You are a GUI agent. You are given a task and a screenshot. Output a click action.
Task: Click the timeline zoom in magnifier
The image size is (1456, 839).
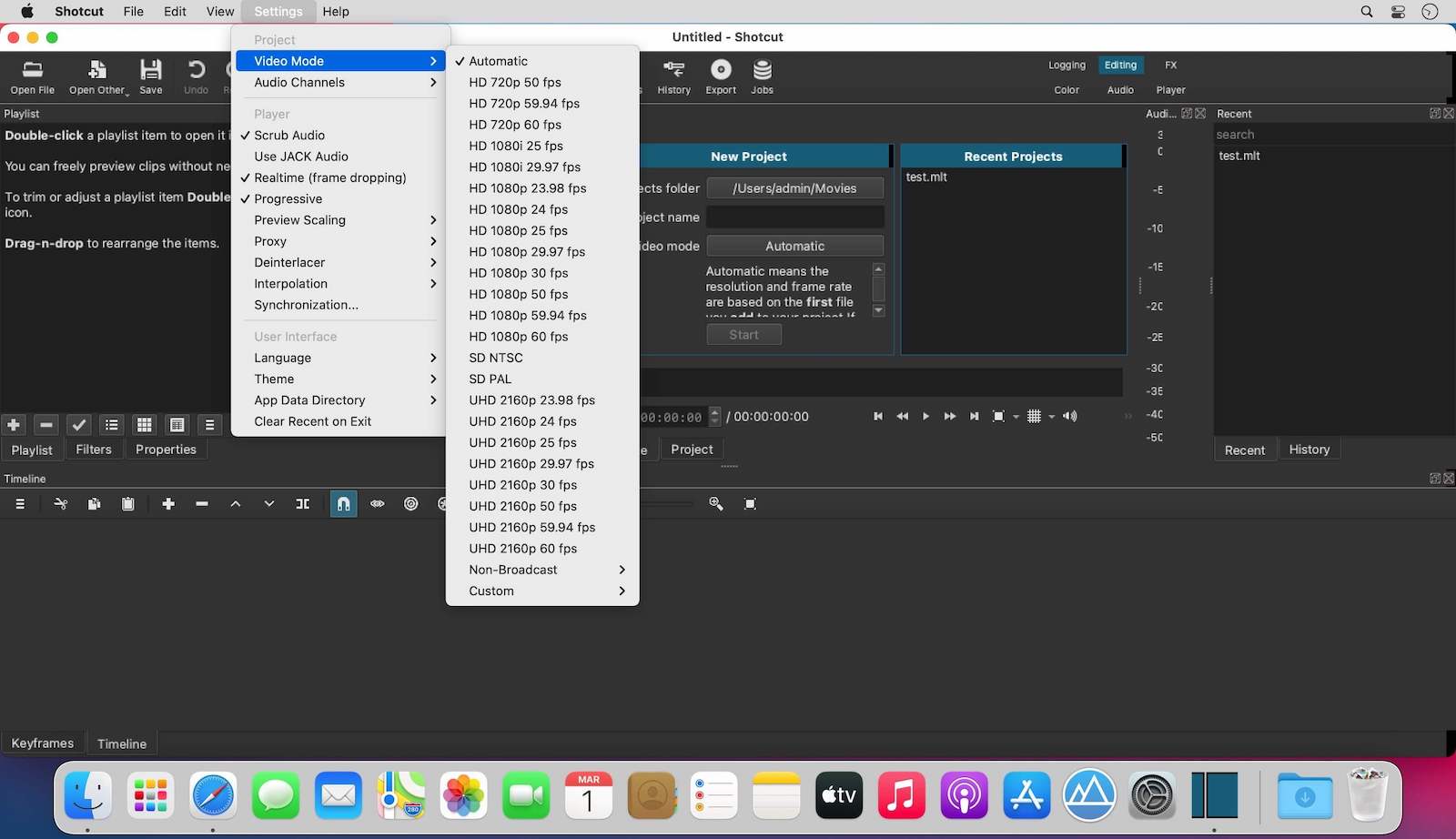point(716,504)
